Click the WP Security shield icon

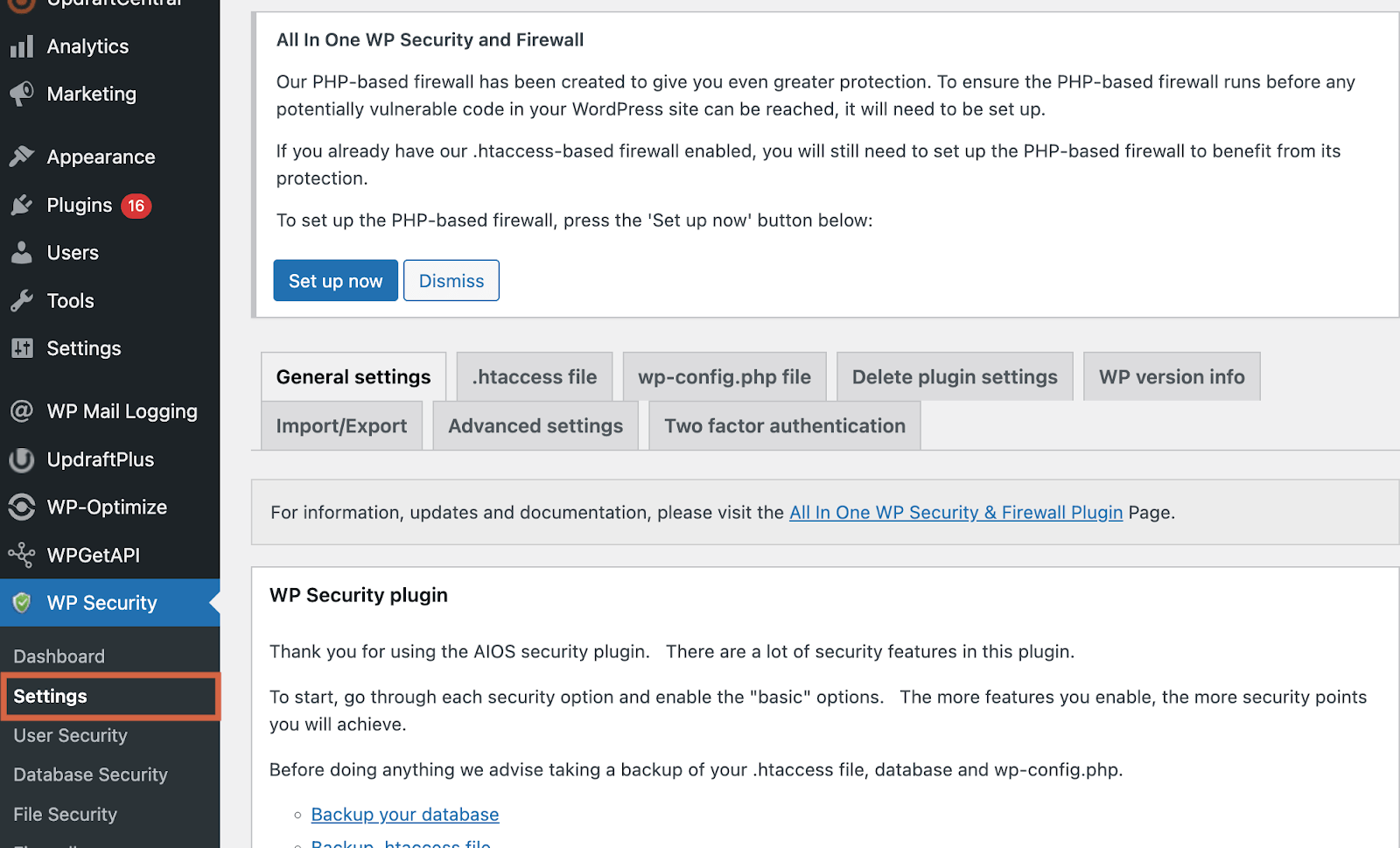22,602
